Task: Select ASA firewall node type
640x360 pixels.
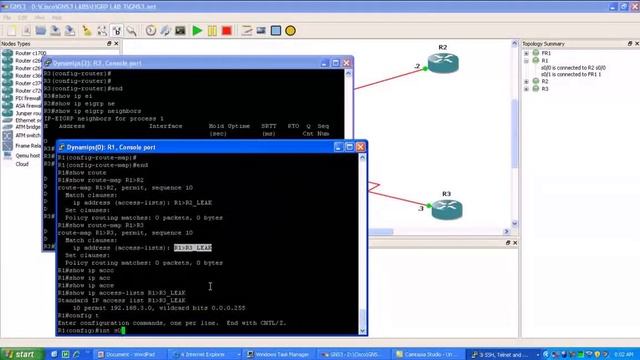Action: coord(21,106)
